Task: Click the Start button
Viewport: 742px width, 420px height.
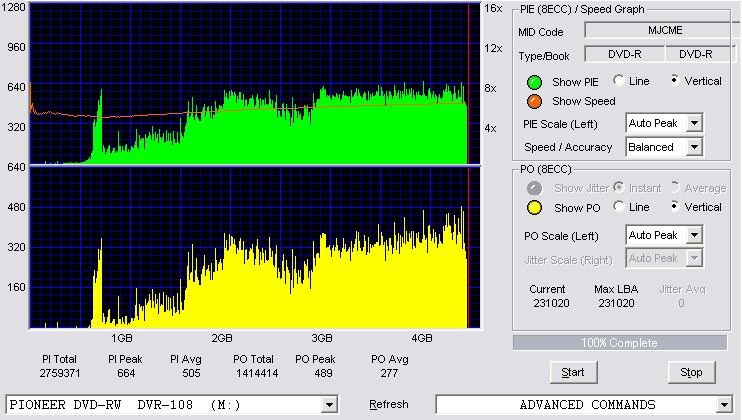Action: [x=574, y=372]
